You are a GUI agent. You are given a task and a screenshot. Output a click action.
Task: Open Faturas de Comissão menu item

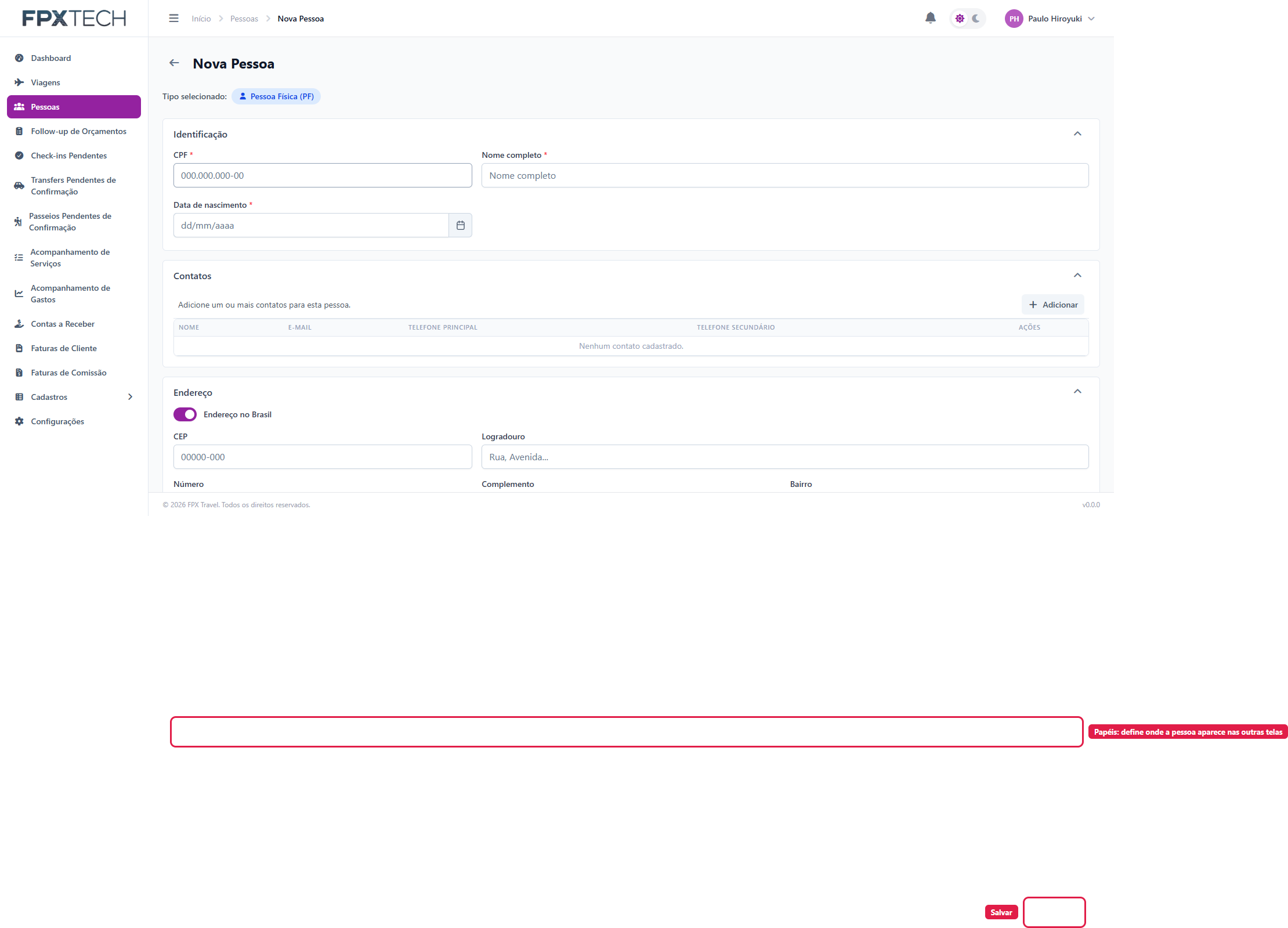[74, 373]
